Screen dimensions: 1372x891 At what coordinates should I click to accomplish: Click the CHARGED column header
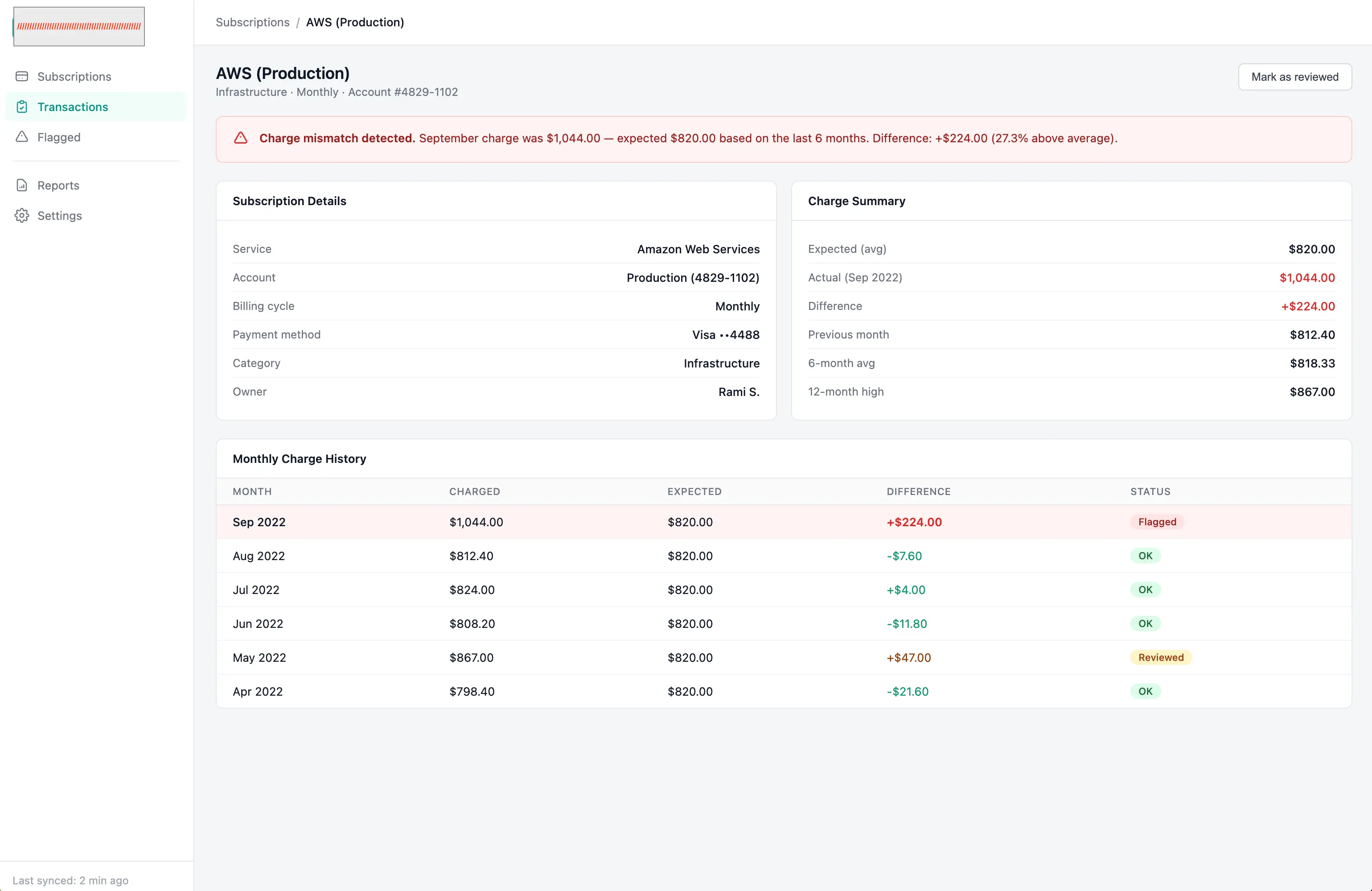click(474, 491)
